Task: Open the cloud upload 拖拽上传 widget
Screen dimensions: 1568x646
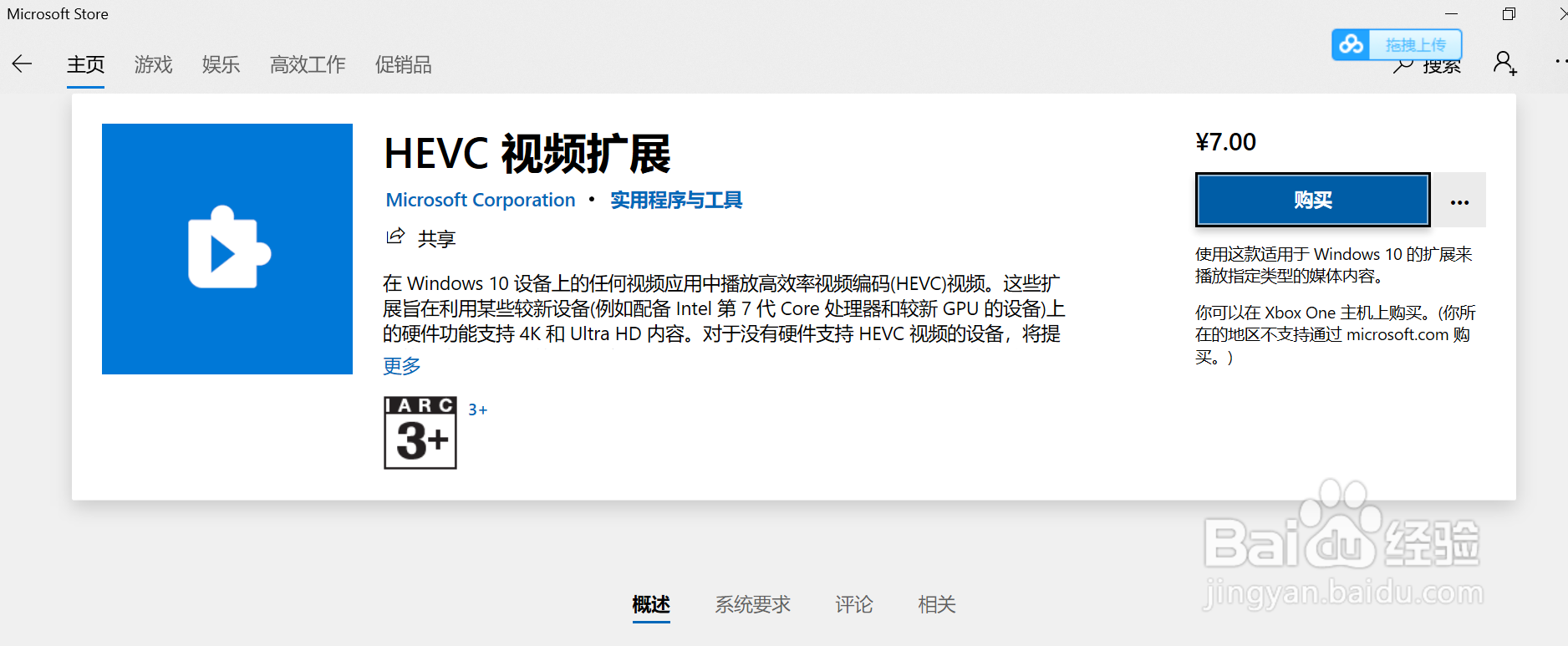Action: click(x=1397, y=44)
